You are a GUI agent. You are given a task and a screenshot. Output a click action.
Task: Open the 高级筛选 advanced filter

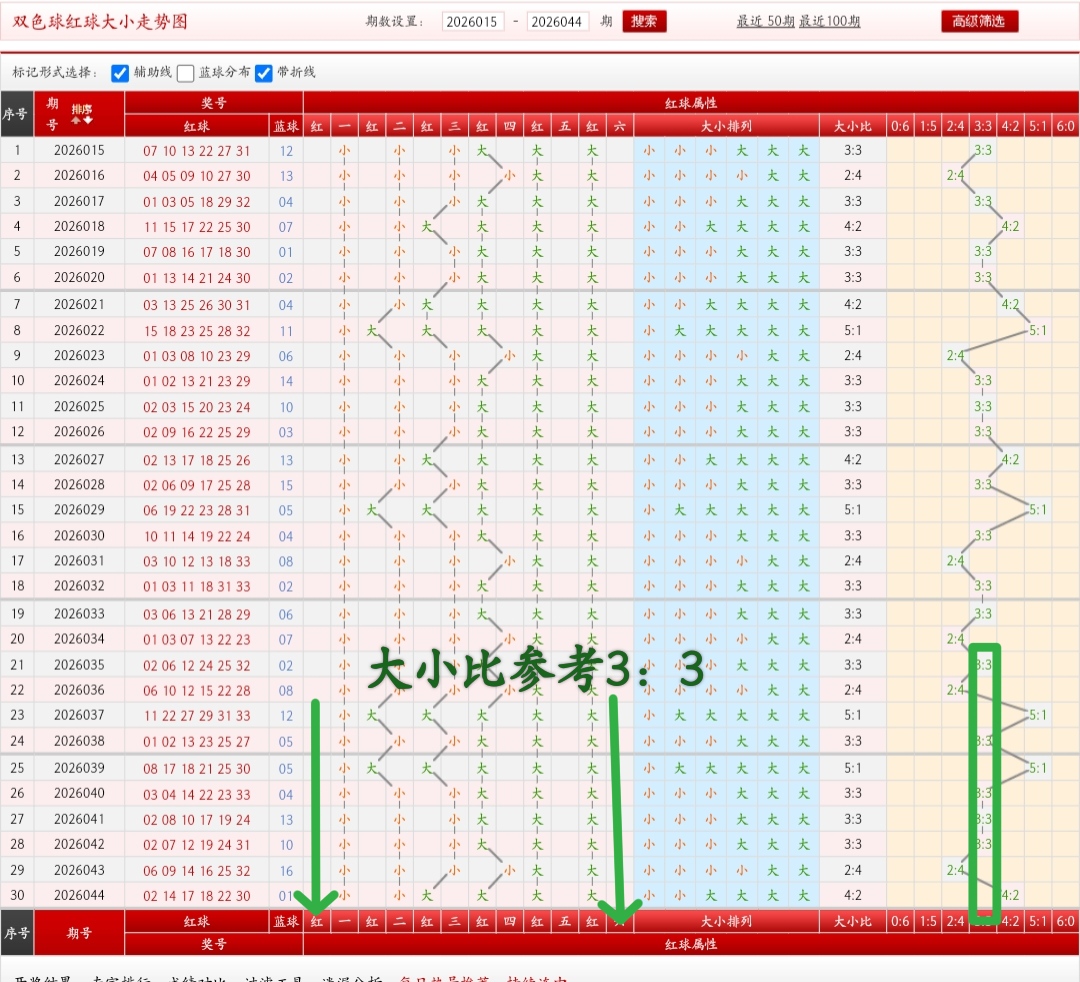[x=978, y=21]
